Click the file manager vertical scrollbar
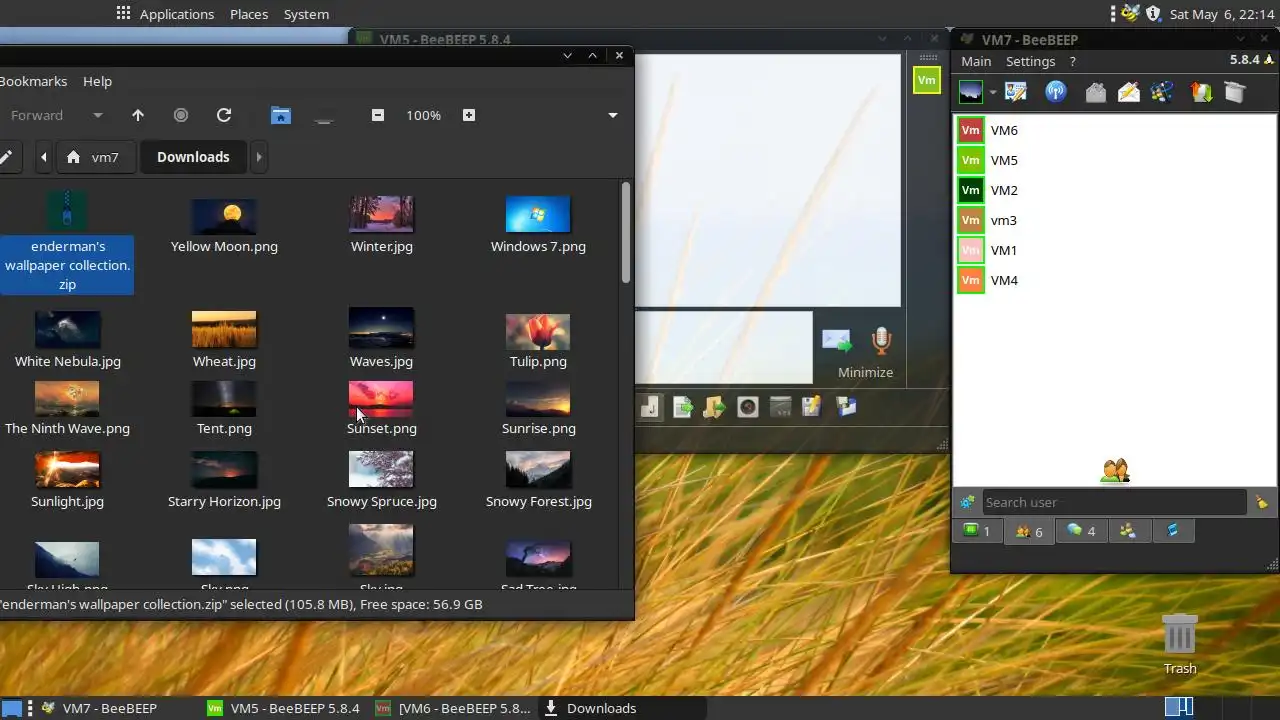Screen dimensions: 1280x720 (626, 231)
